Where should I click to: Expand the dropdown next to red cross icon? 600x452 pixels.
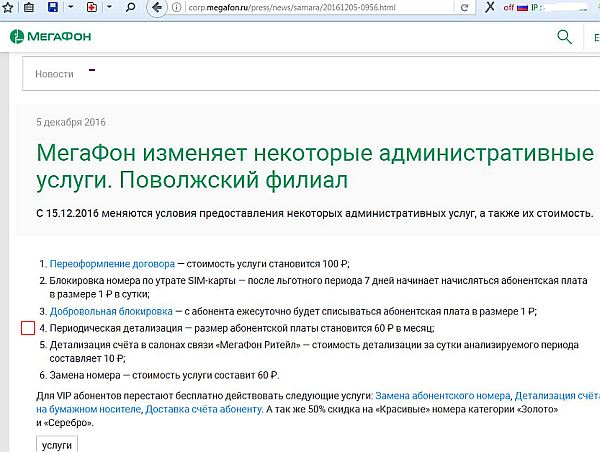click(x=109, y=7)
